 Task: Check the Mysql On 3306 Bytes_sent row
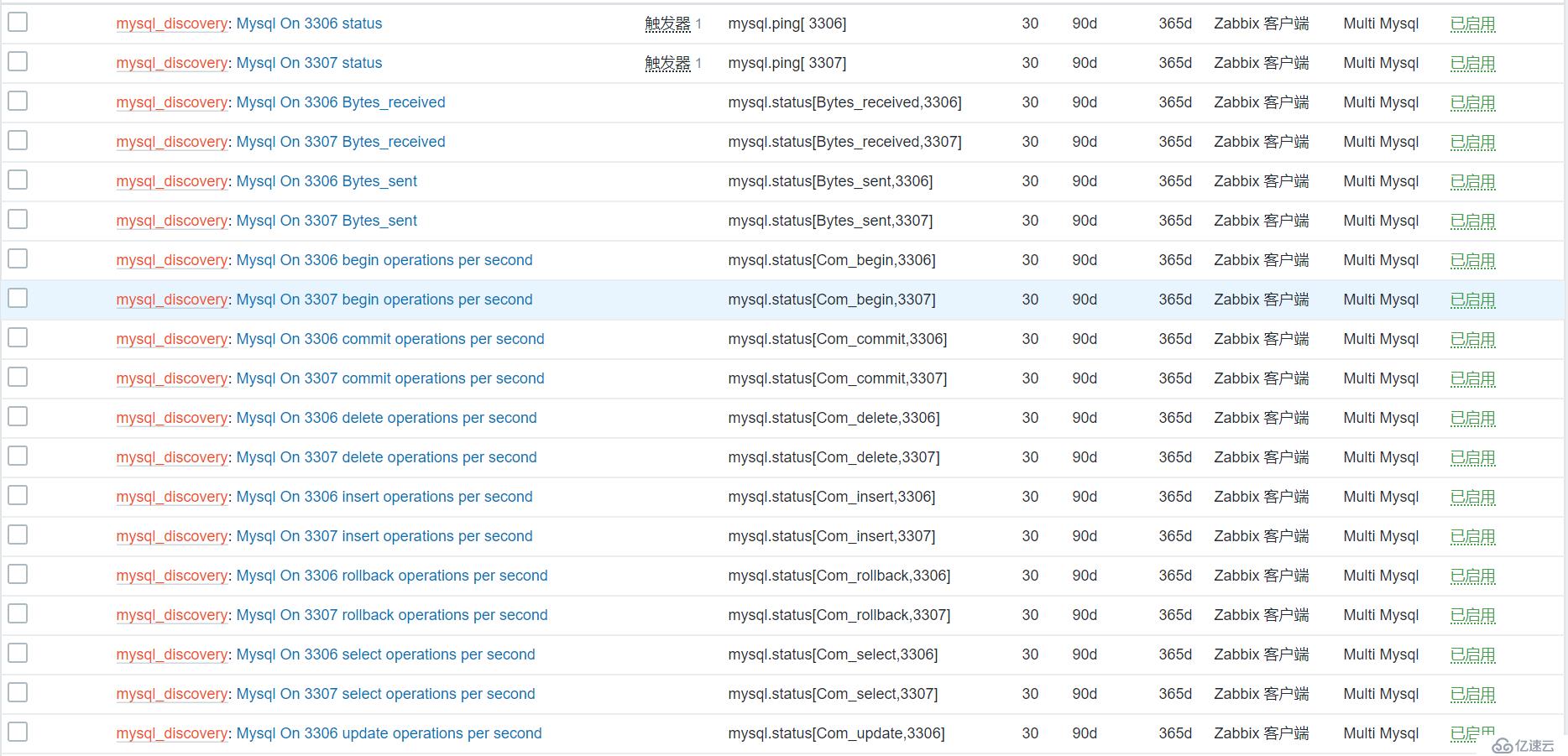[x=18, y=180]
